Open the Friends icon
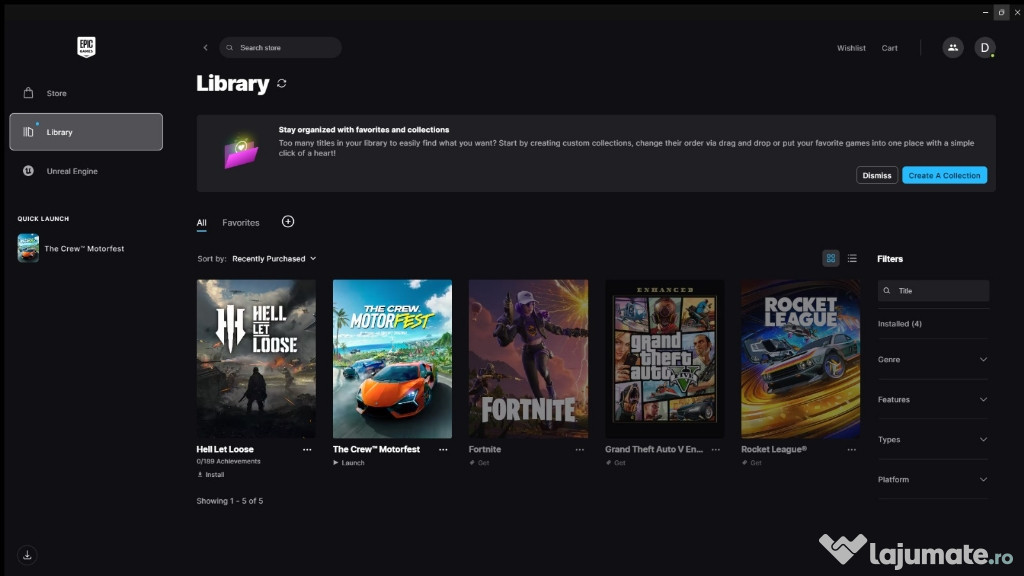 coord(953,48)
